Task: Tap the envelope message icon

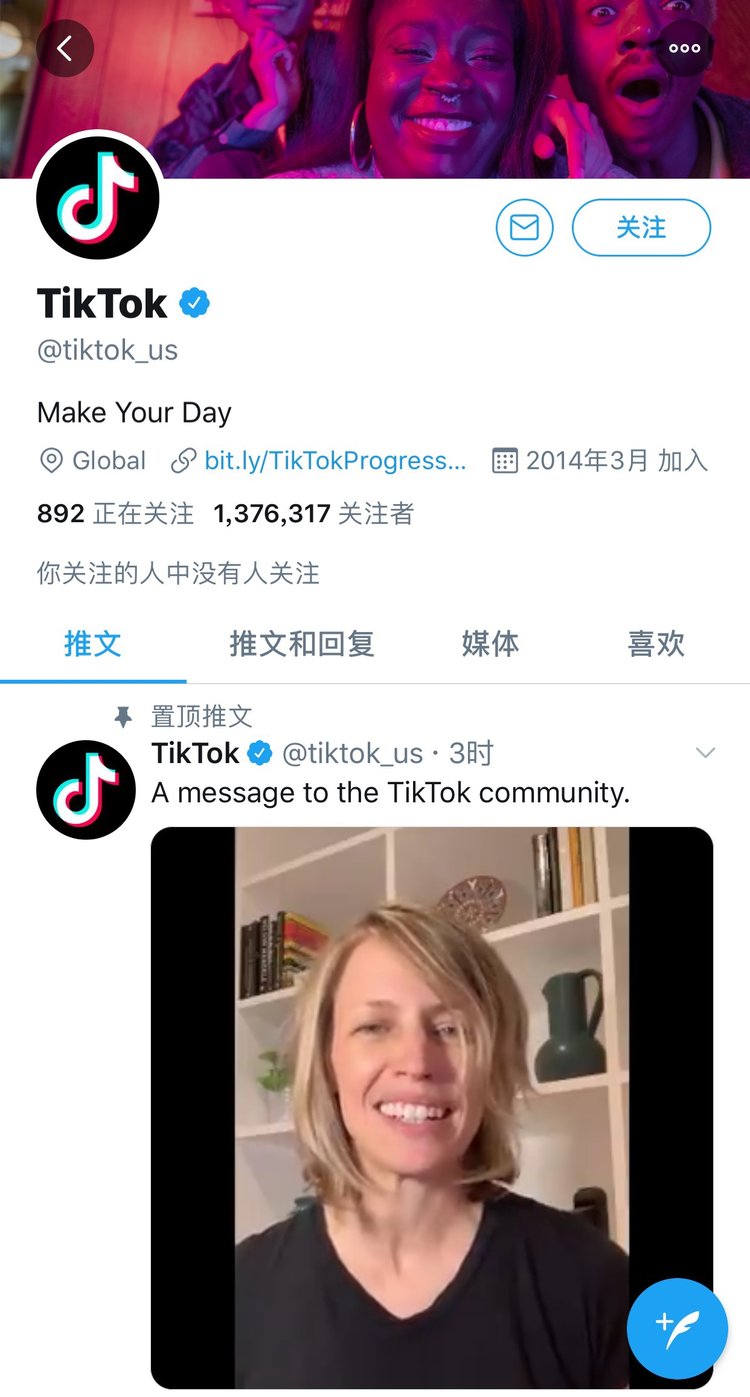Action: (x=525, y=228)
